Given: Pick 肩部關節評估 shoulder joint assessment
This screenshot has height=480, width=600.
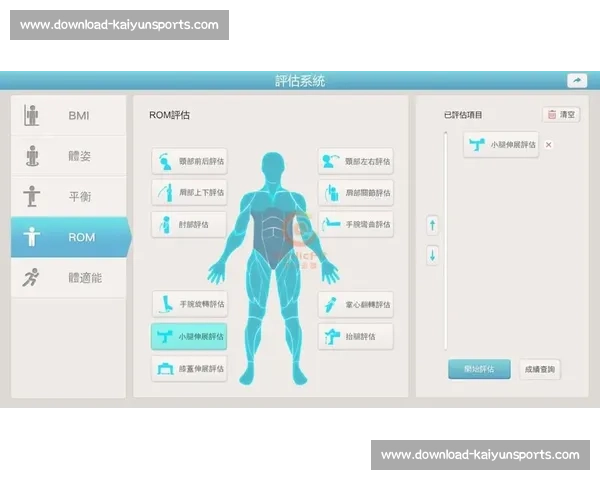Looking at the screenshot, I should [x=356, y=193].
